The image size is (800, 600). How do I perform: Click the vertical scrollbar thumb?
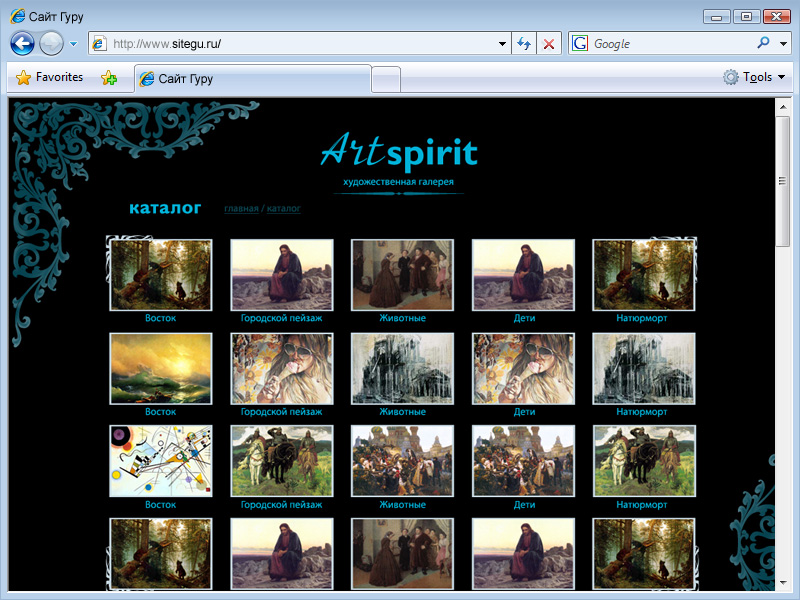[782, 182]
